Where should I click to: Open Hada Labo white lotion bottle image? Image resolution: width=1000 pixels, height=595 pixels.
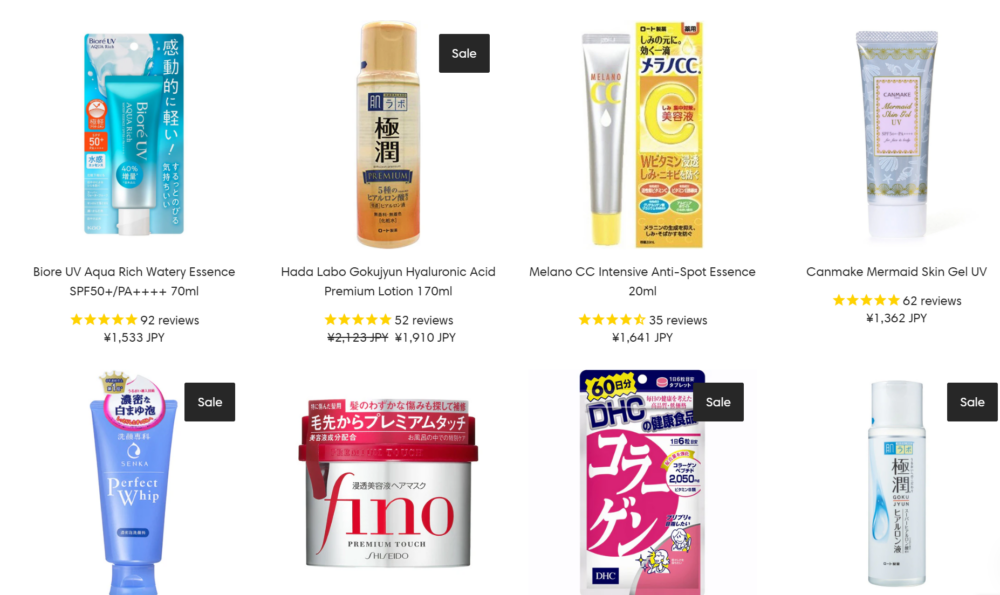tap(896, 483)
